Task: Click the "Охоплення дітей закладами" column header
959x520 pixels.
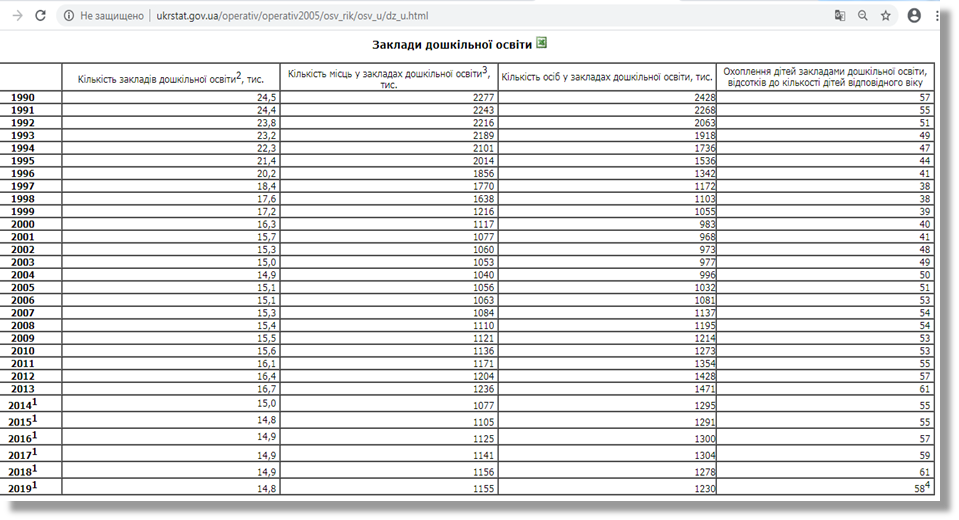Action: tap(827, 76)
